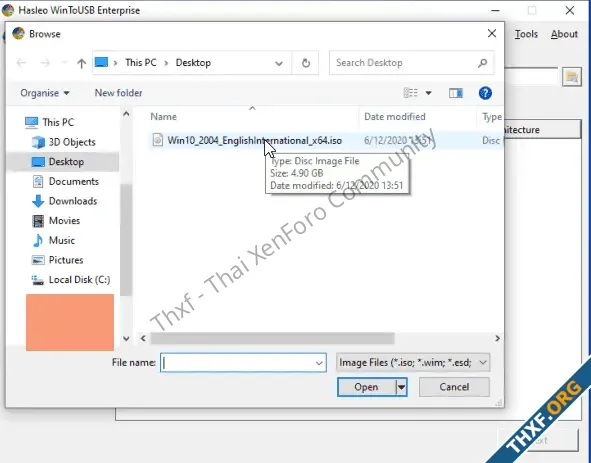The height and width of the screenshot is (463, 591).
Task: Open the view options dropdown arrow
Action: (x=429, y=93)
